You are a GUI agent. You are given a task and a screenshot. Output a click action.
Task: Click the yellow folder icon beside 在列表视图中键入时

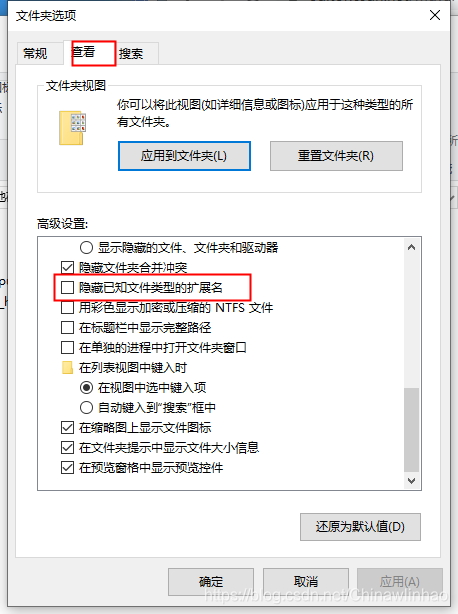67,367
